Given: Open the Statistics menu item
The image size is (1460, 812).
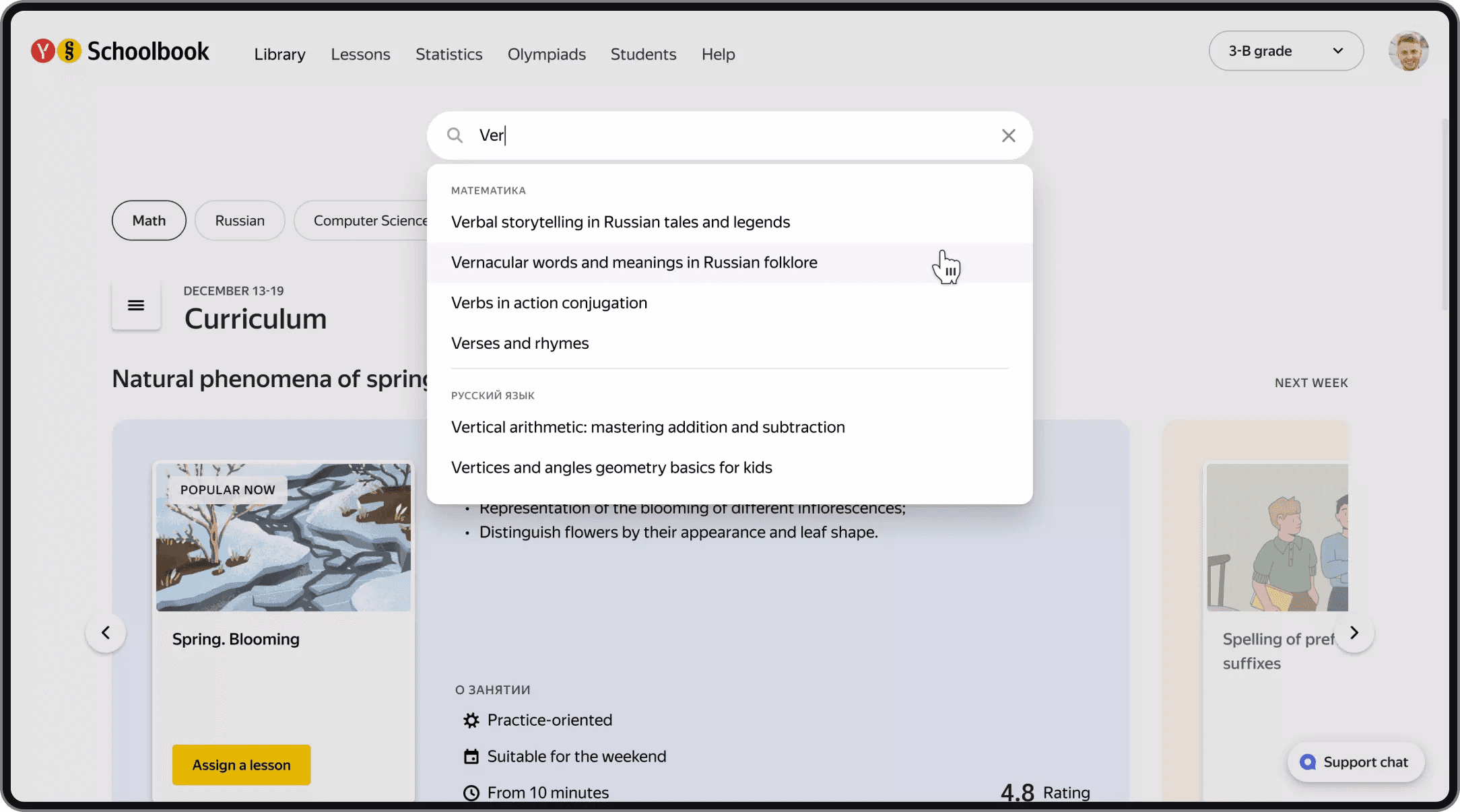Looking at the screenshot, I should click(x=449, y=54).
